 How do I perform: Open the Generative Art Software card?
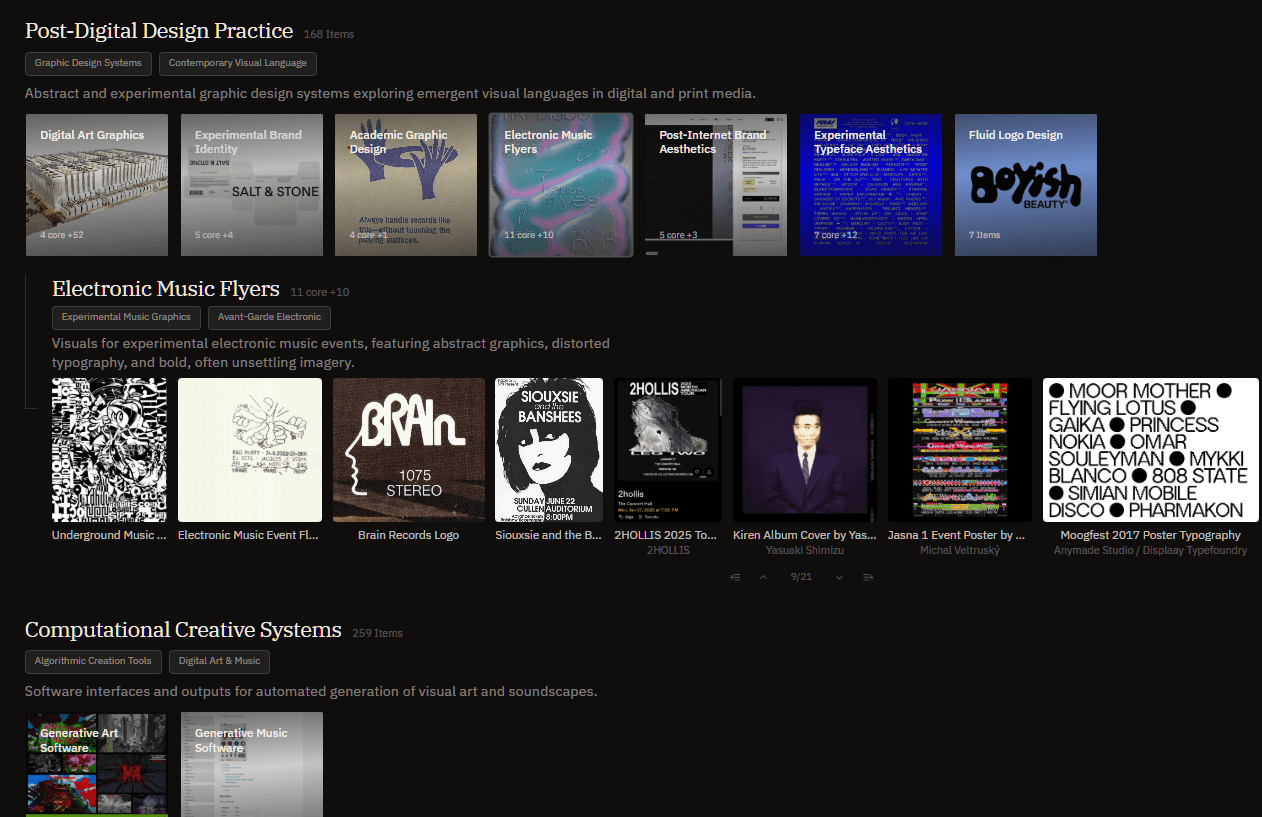click(97, 764)
